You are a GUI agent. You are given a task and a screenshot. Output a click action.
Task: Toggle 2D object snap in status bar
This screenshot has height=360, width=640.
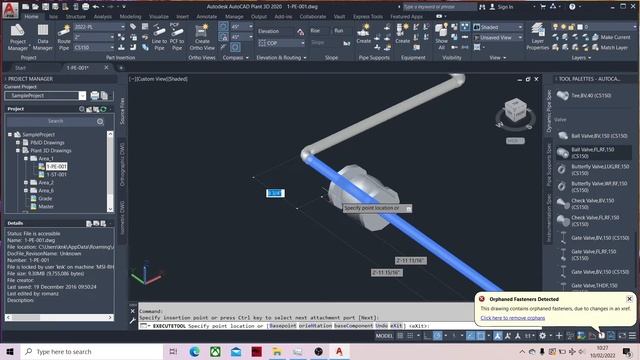[x=480, y=336]
